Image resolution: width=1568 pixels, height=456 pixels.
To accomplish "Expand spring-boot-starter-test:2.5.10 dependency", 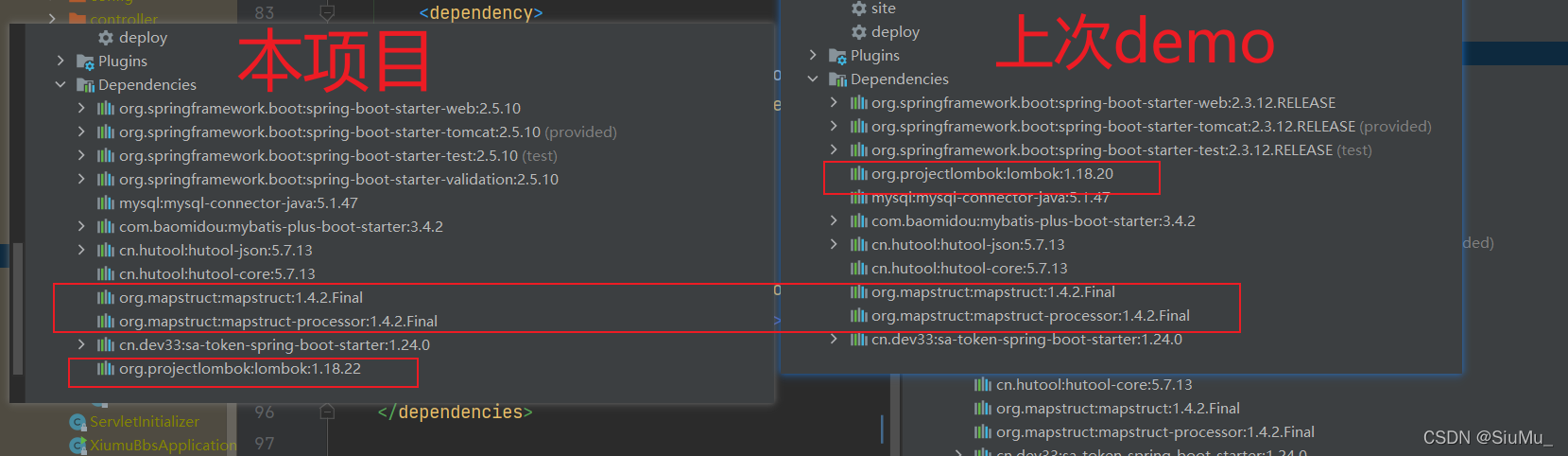I will tap(81, 156).
